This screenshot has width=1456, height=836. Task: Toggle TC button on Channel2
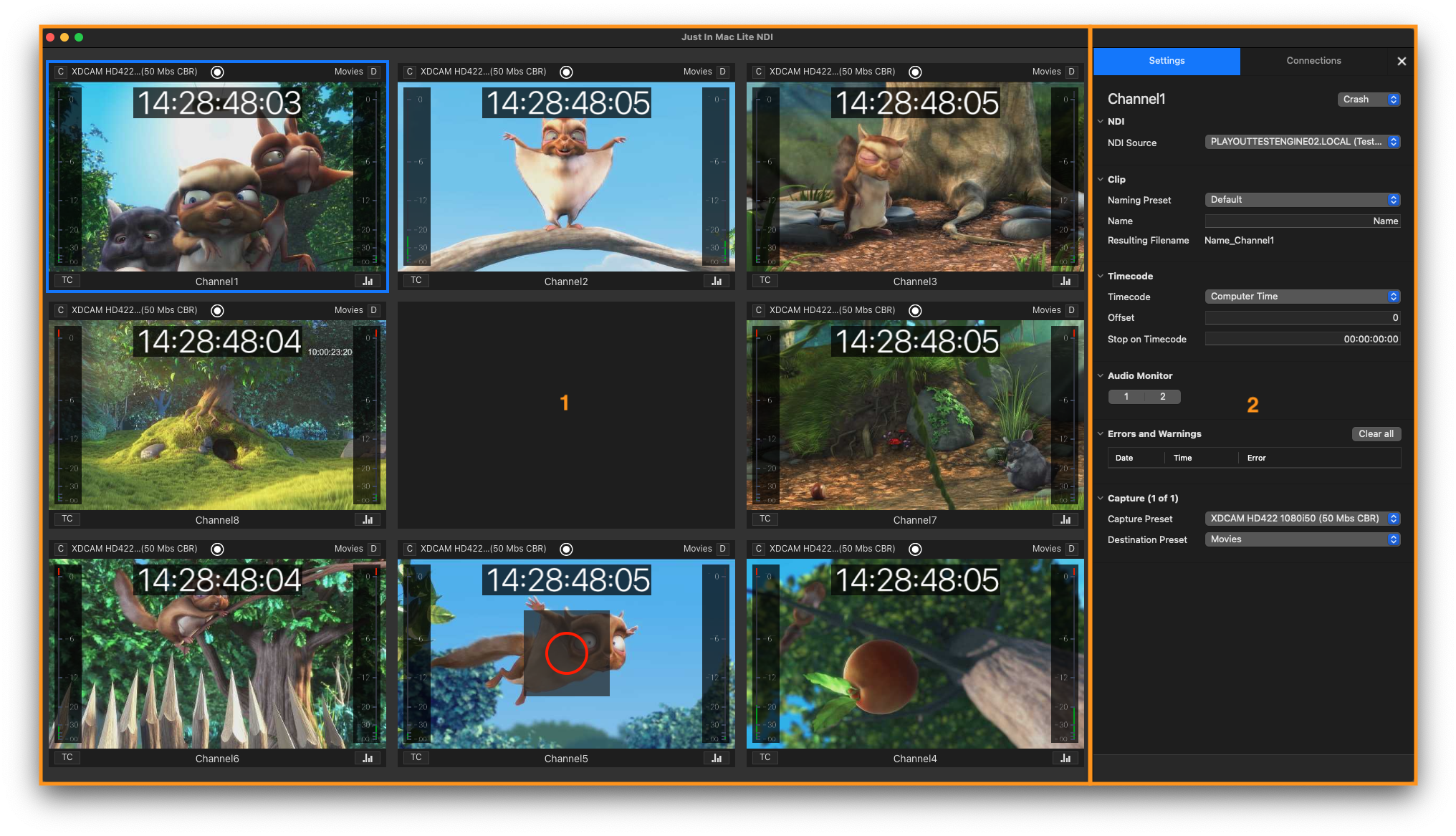(416, 280)
